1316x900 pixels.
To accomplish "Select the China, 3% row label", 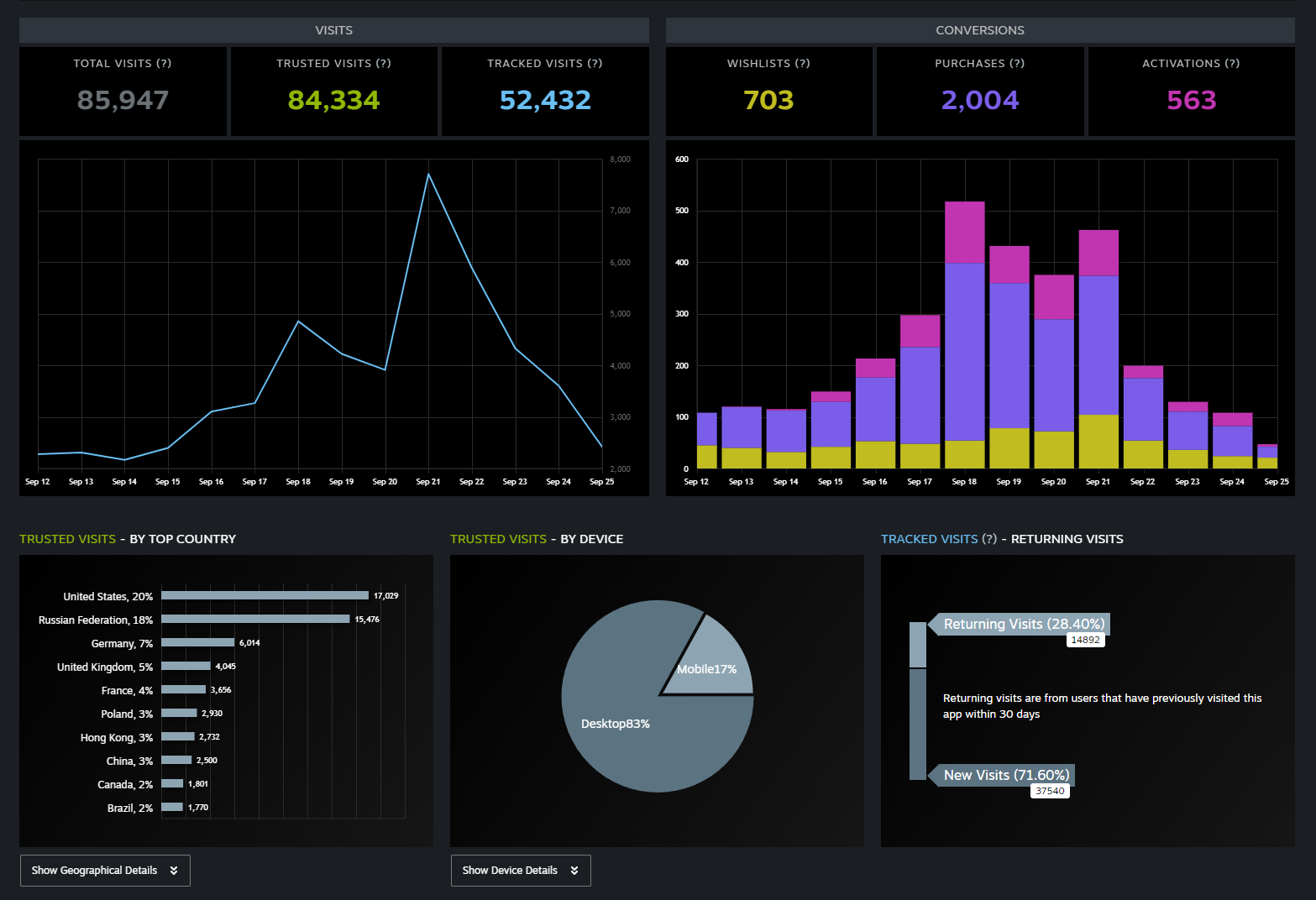I will 129,761.
